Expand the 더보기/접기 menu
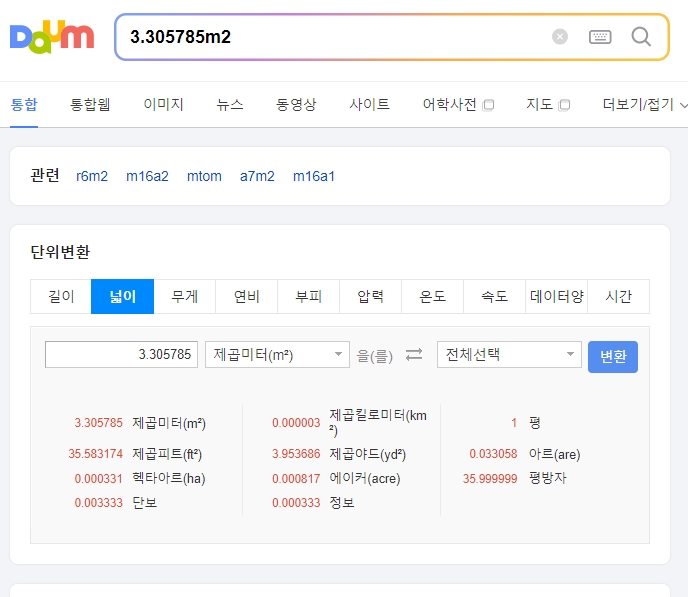688x597 pixels. (644, 104)
